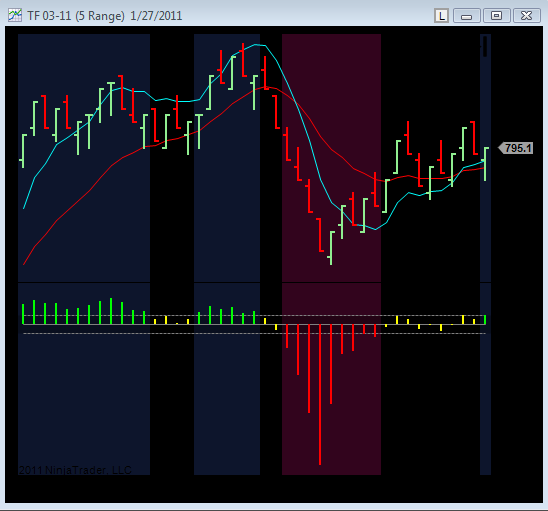Click the NinjaTrader chart icon in title bar
This screenshot has width=548, height=511.
(x=15, y=15)
